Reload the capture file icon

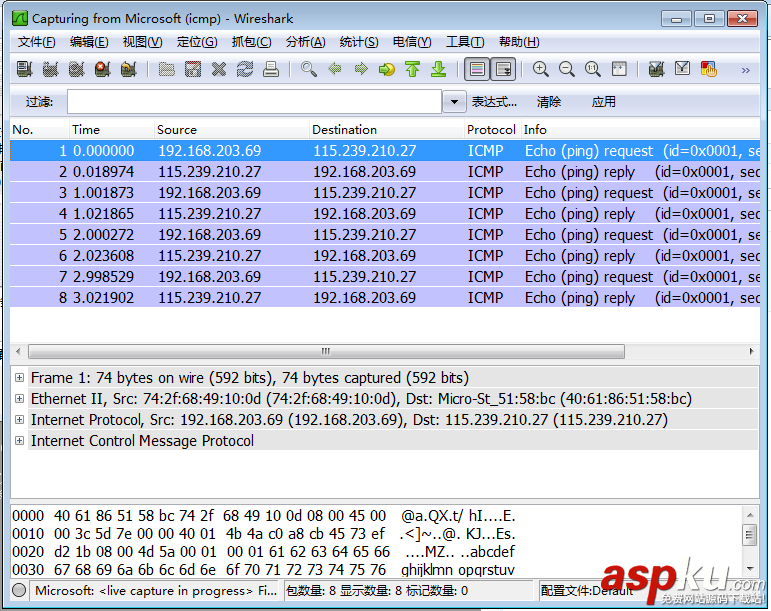tap(245, 69)
